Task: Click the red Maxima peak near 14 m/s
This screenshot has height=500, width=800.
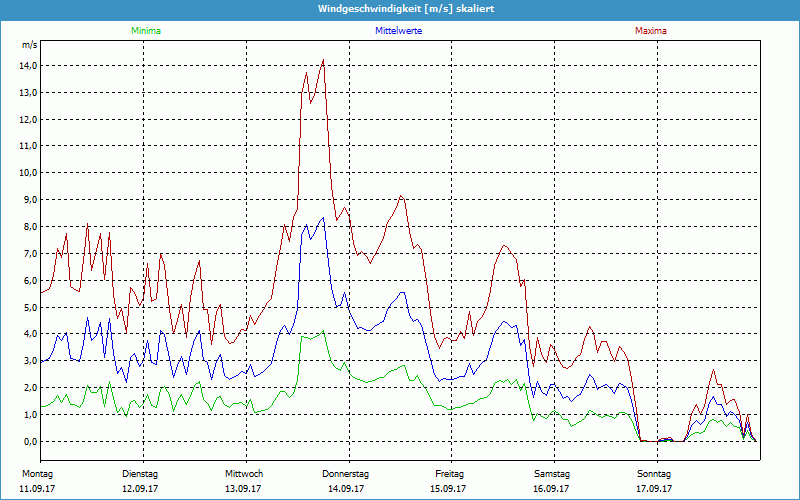Action: (323, 60)
